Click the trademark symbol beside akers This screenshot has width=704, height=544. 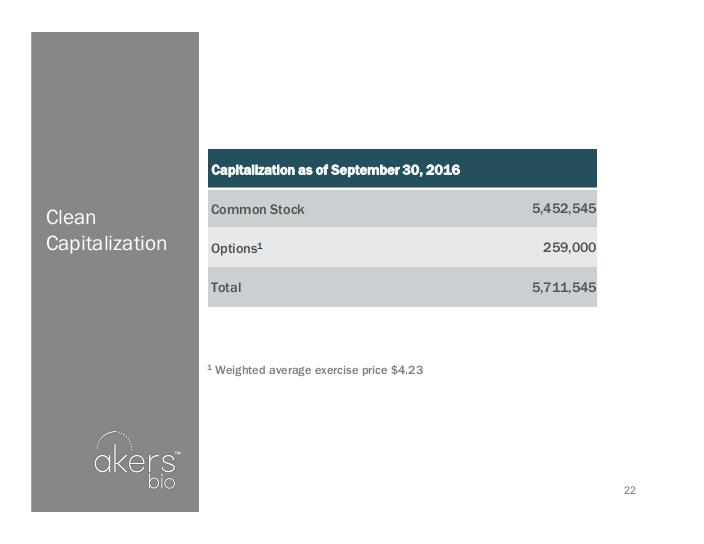tap(178, 453)
